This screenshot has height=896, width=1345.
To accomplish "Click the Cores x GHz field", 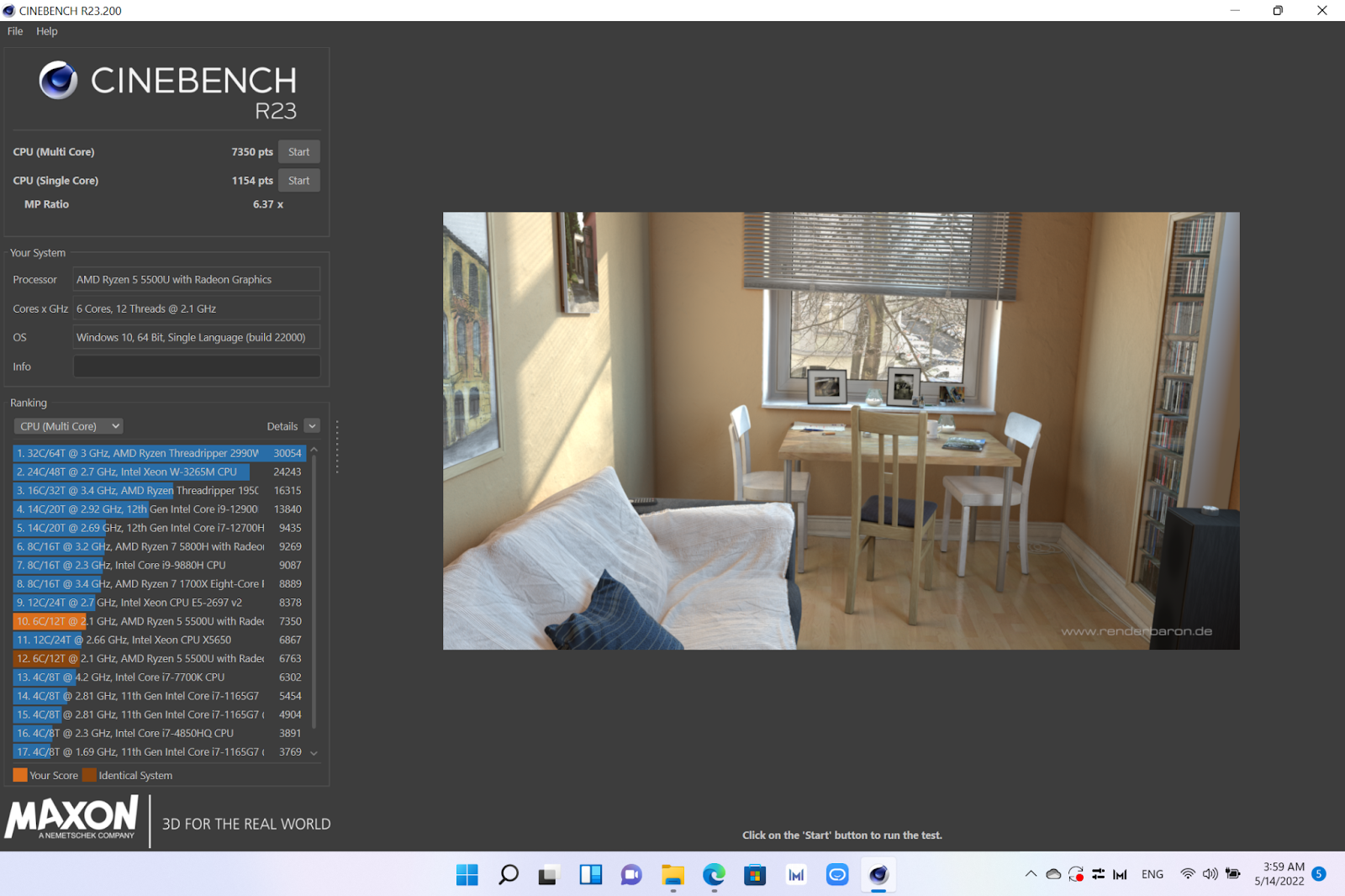I will coord(197,308).
